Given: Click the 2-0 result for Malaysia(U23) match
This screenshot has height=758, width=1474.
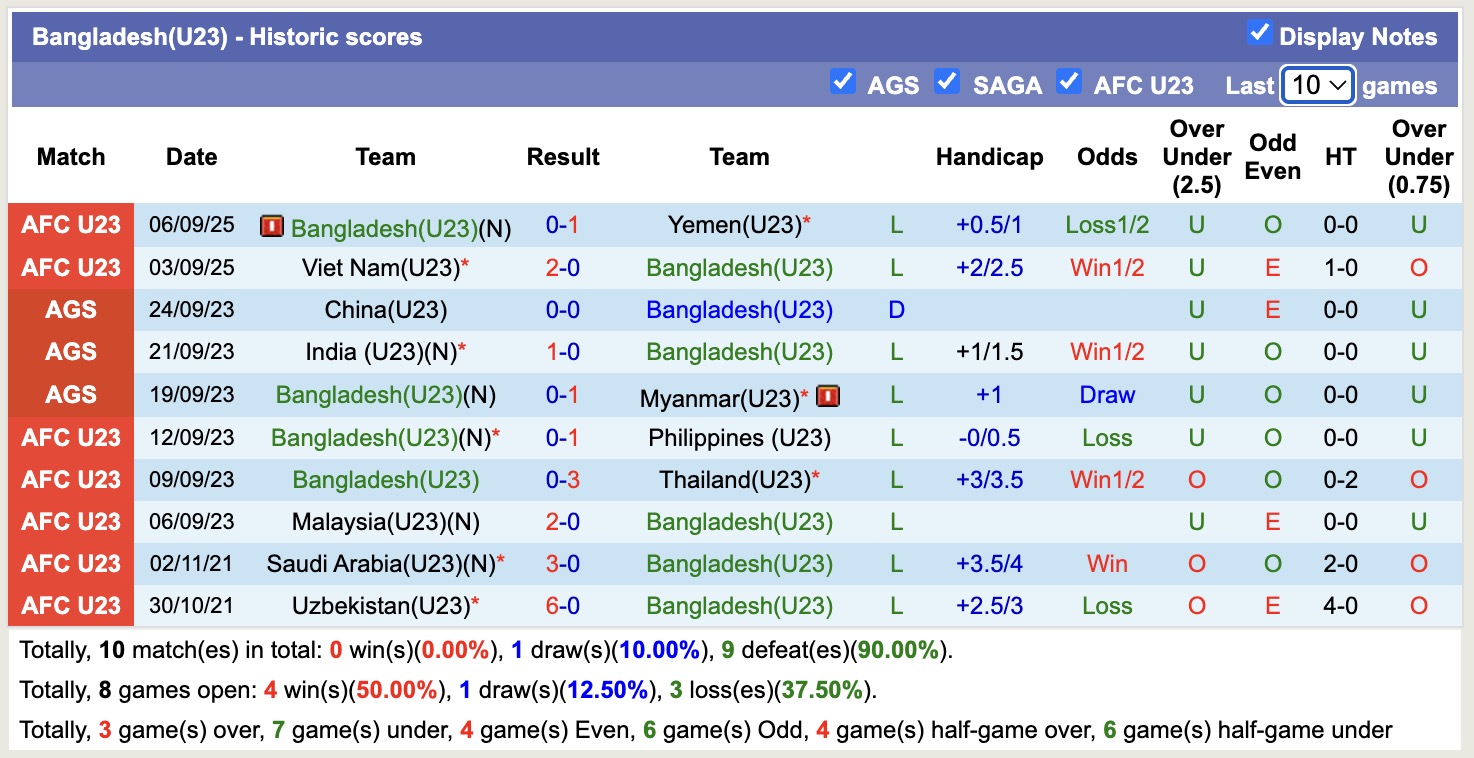Looking at the screenshot, I should [562, 522].
